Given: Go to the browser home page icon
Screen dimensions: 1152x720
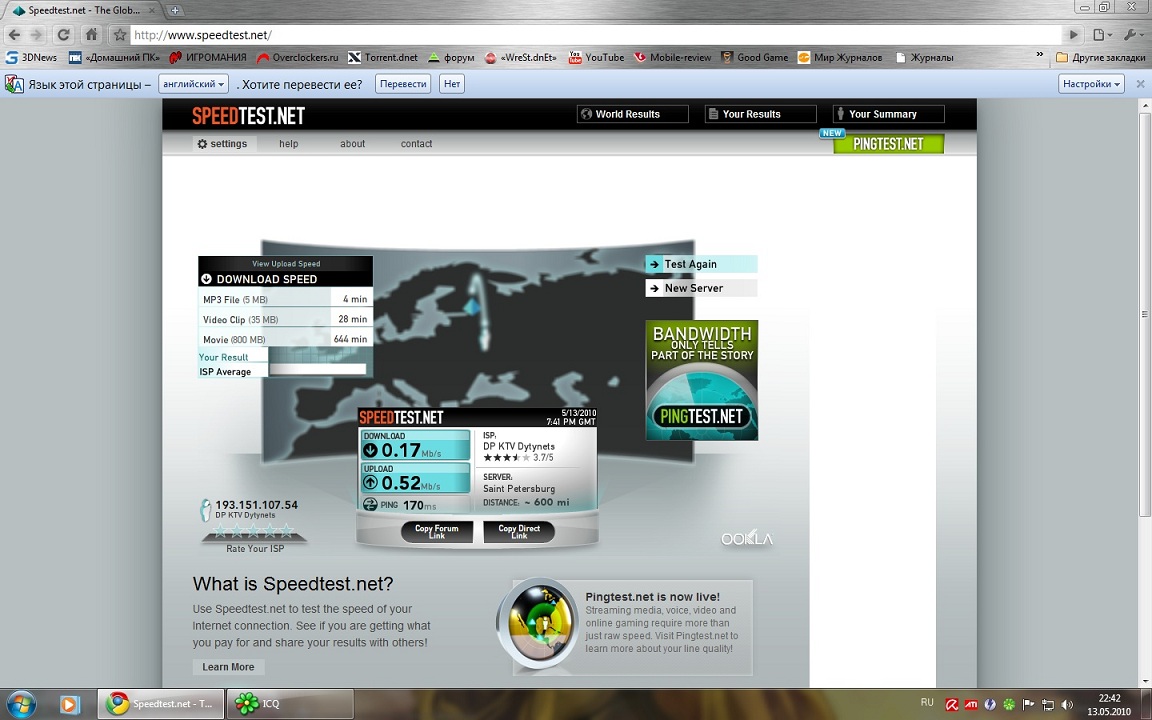Looking at the screenshot, I should coord(91,35).
